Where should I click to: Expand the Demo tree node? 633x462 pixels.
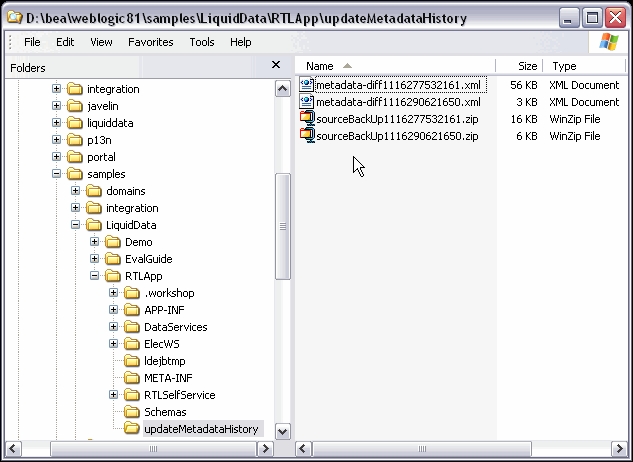[94, 242]
